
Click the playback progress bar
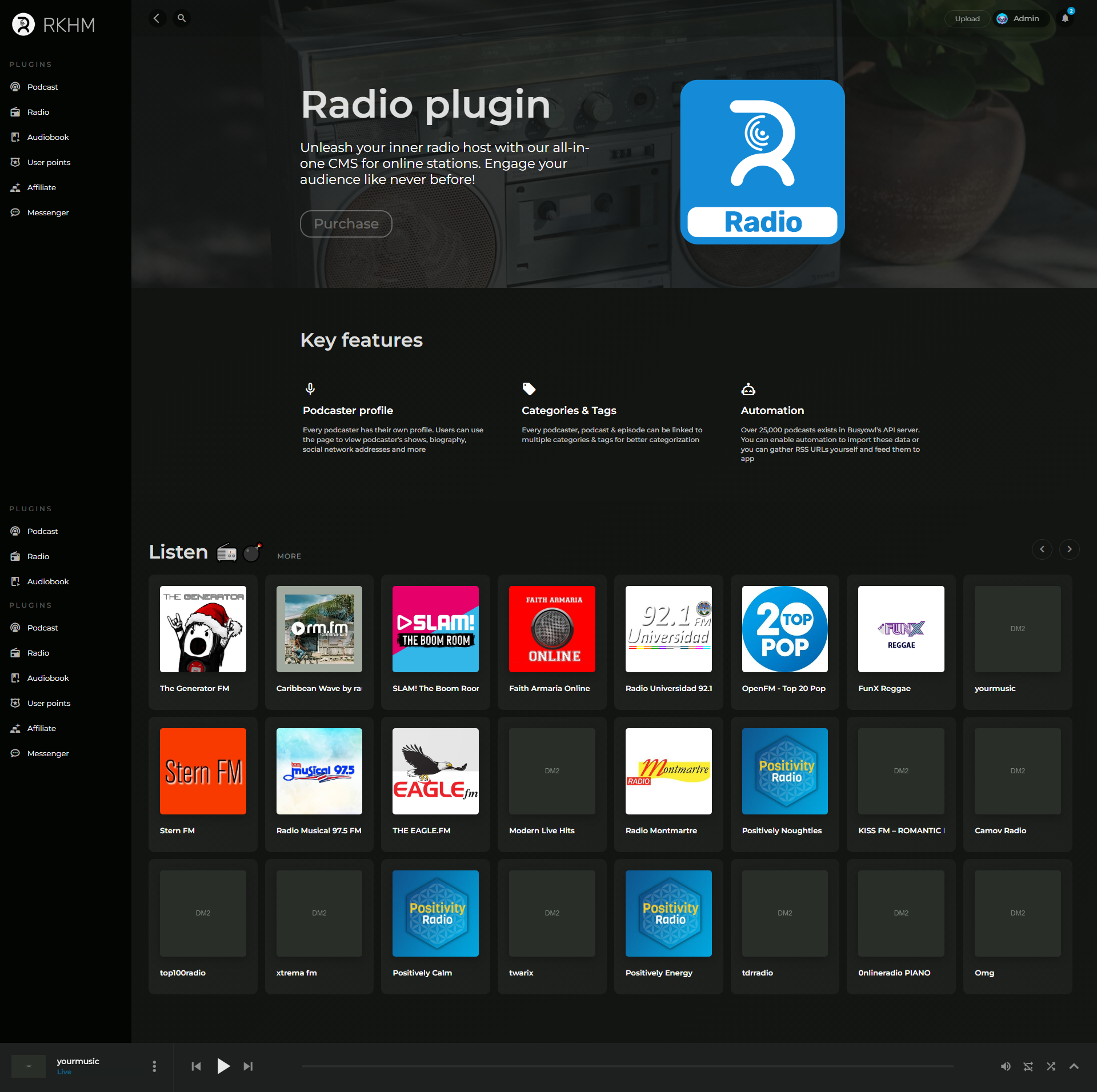click(627, 1066)
